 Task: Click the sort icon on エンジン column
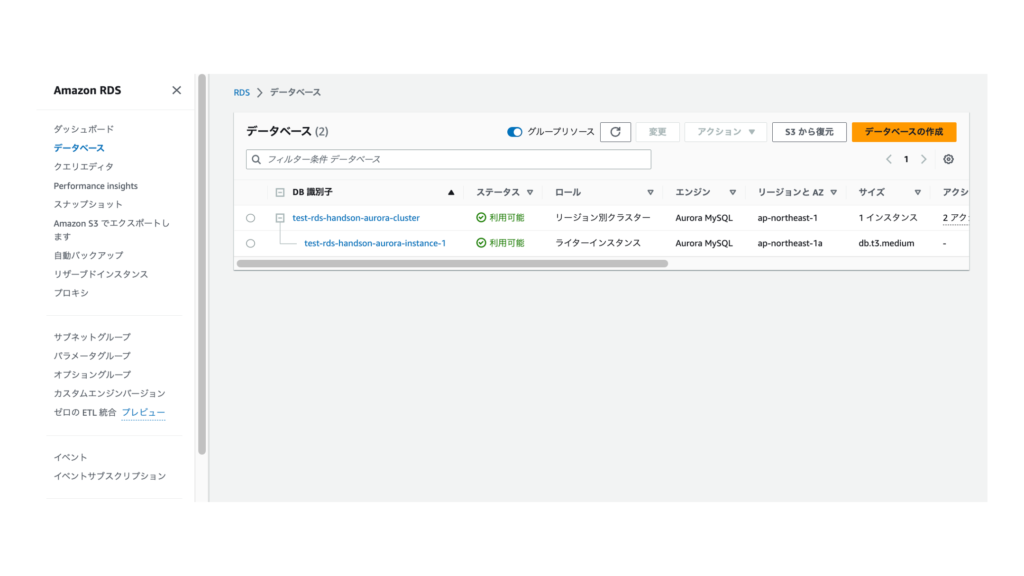(x=732, y=192)
